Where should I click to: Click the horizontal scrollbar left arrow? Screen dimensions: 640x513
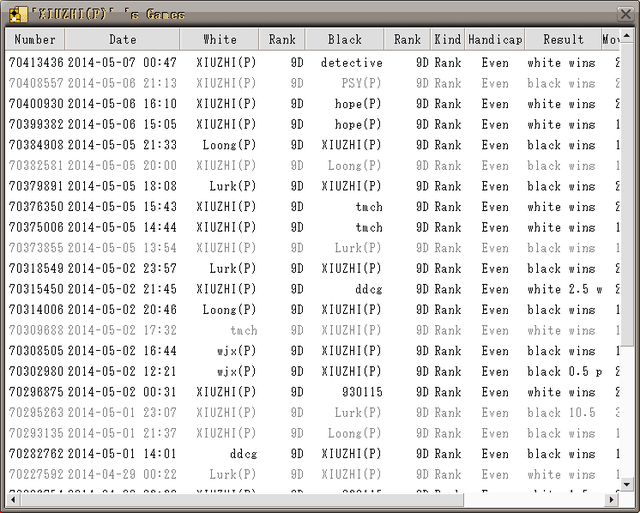tap(13, 499)
